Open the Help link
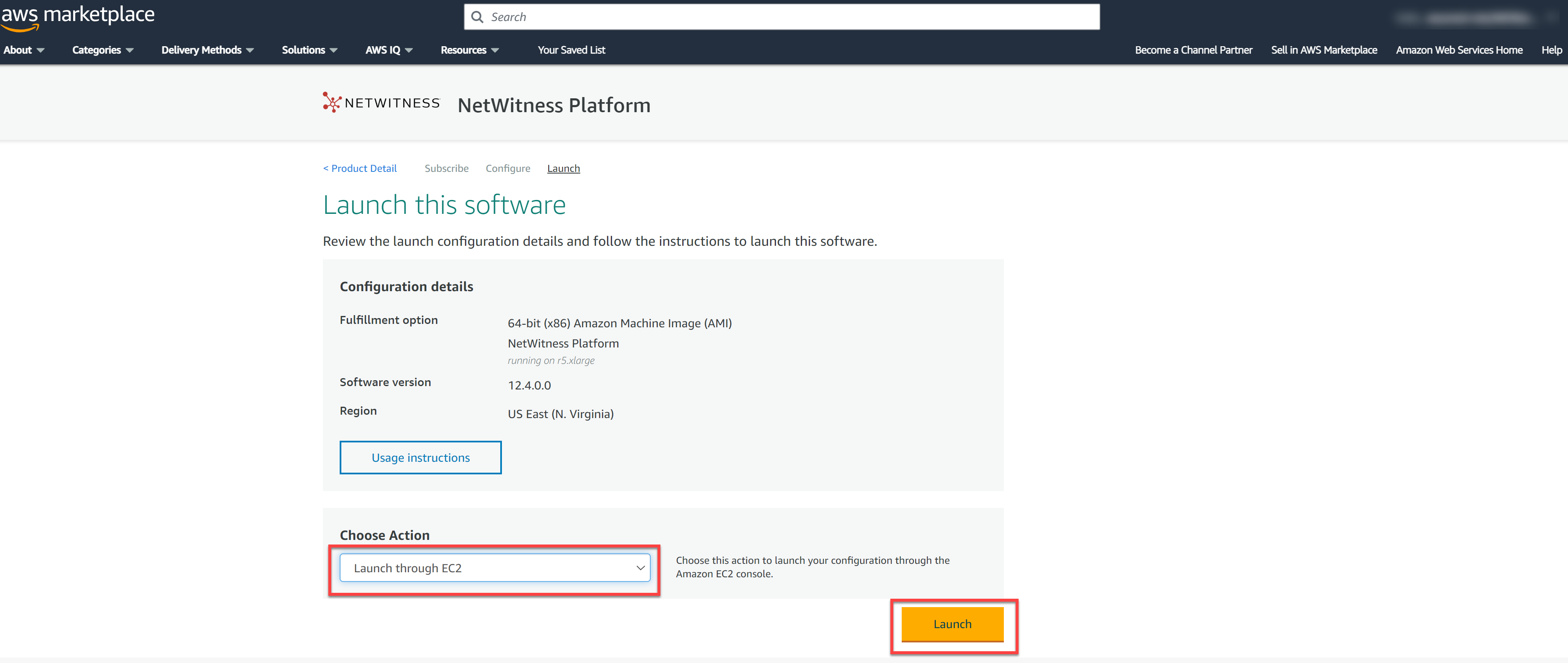Image resolution: width=1568 pixels, height=663 pixels. (x=1551, y=50)
